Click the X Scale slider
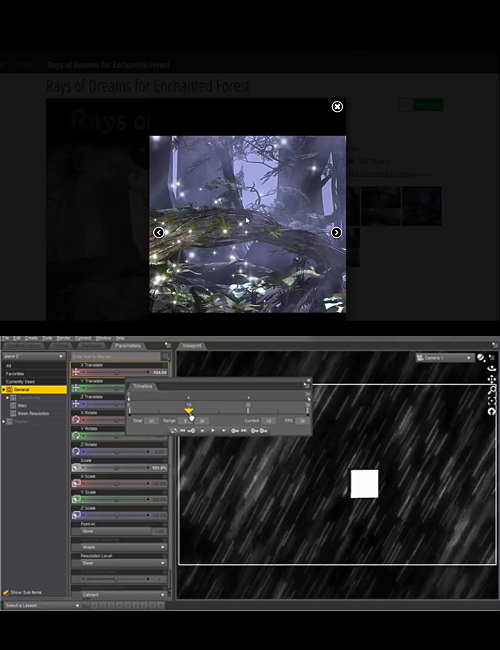 (116, 483)
